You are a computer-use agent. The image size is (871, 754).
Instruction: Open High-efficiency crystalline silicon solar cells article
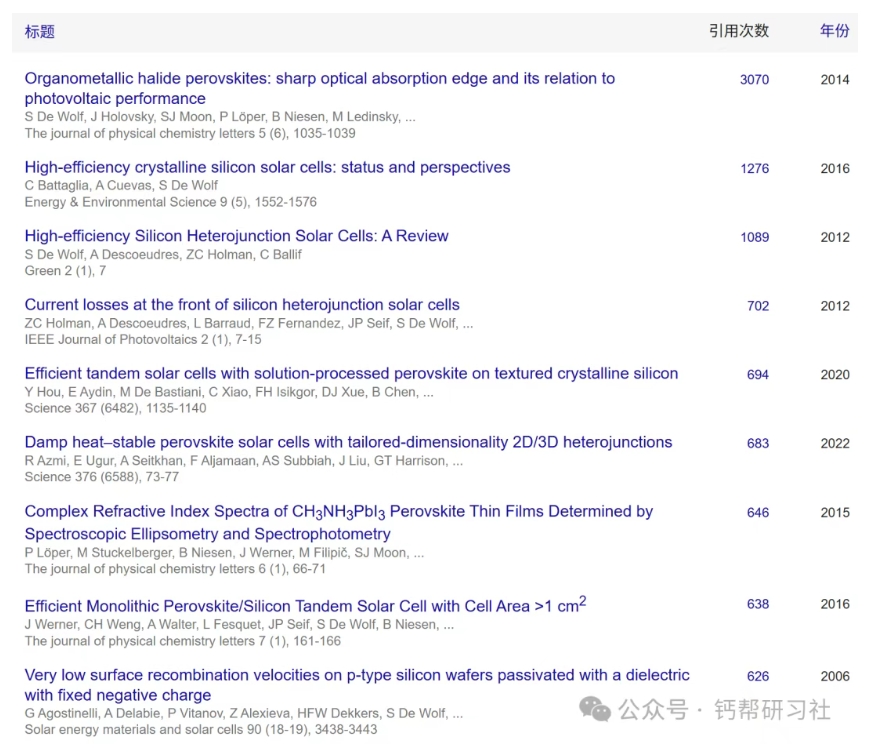click(267, 167)
